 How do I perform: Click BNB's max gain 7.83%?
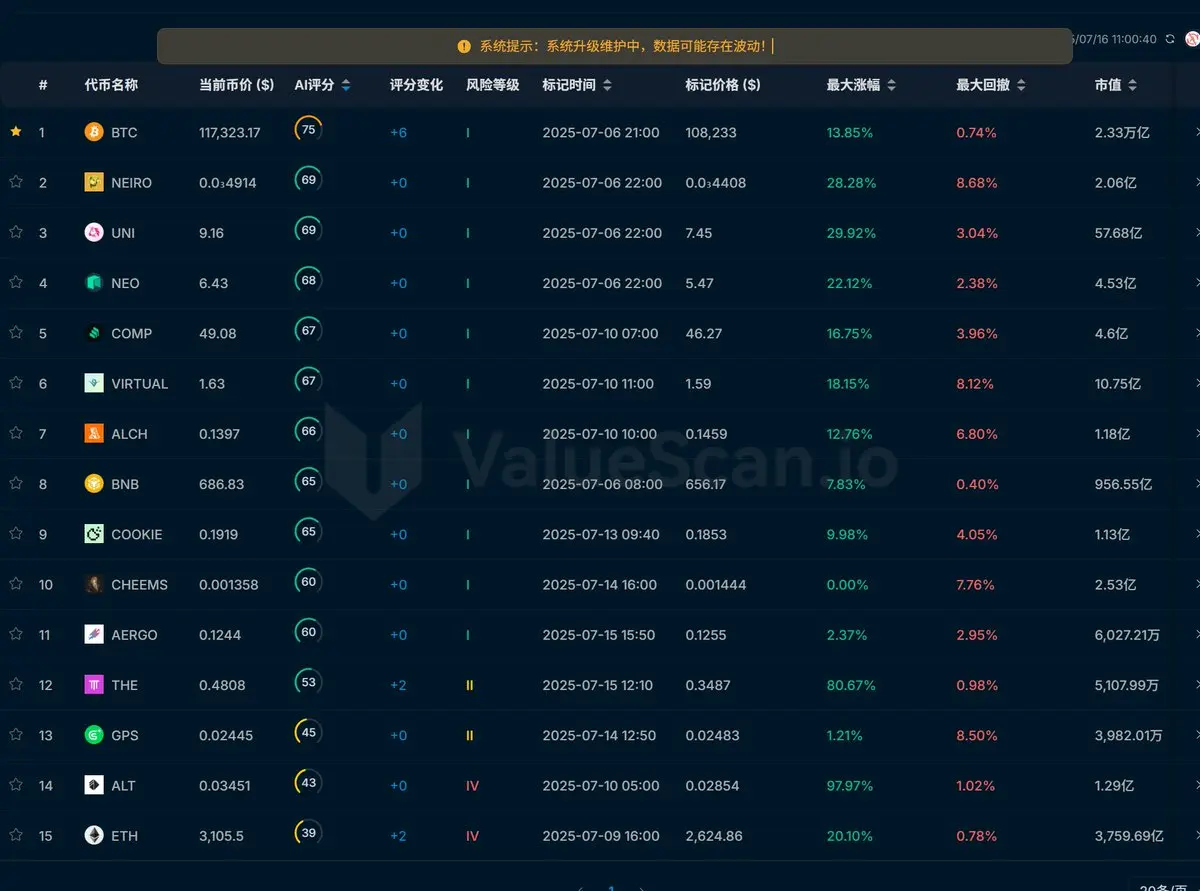848,484
